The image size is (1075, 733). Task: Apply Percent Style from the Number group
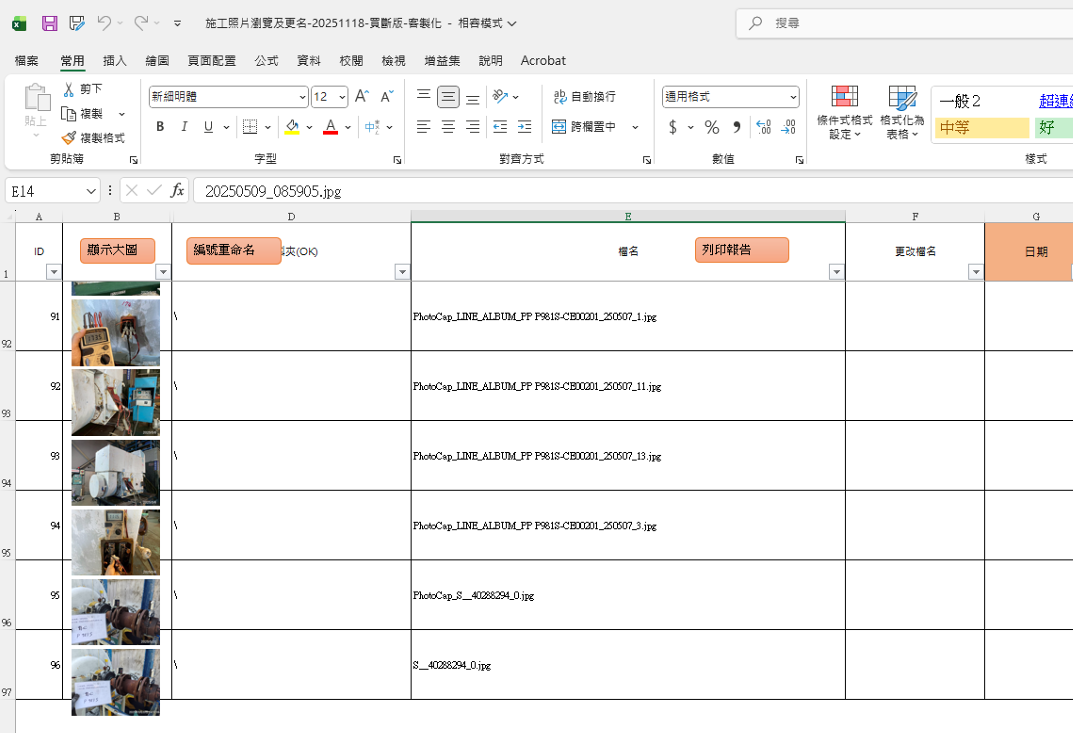click(712, 127)
